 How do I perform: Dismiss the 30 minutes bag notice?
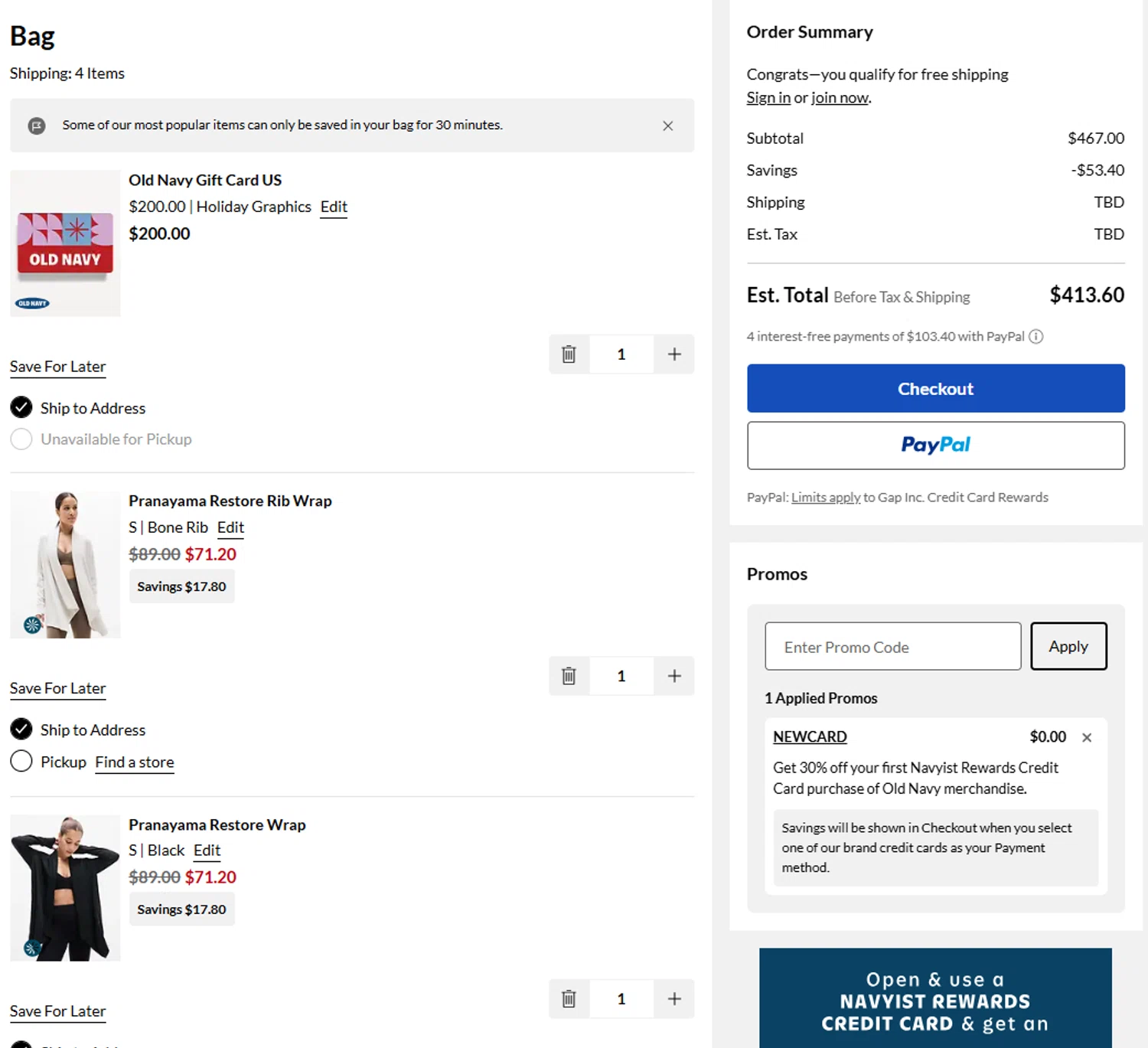point(667,126)
